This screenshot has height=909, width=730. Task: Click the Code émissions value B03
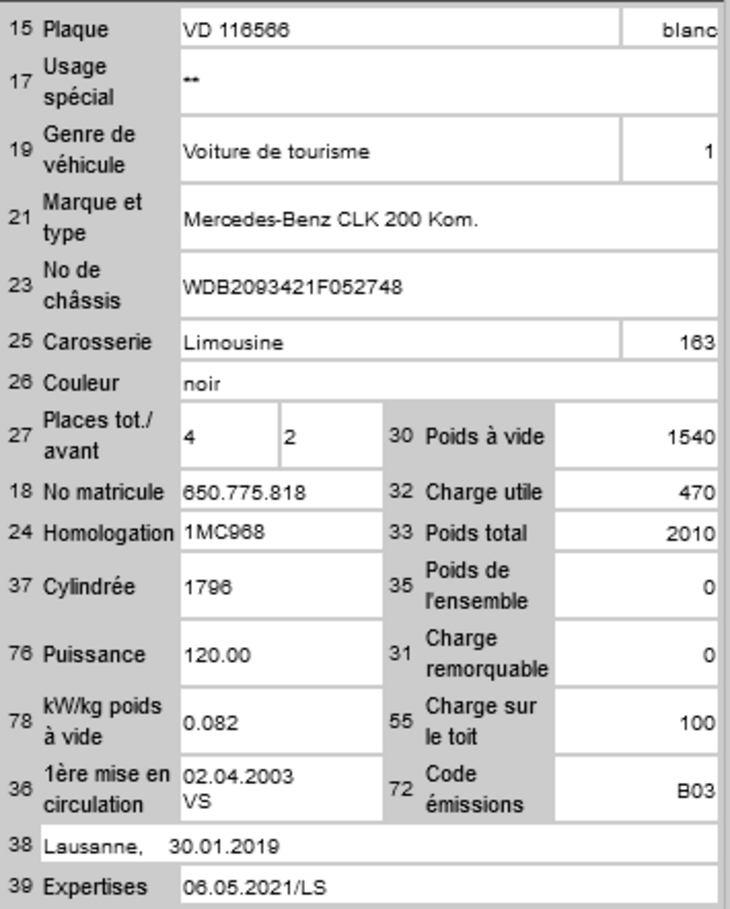point(636,790)
